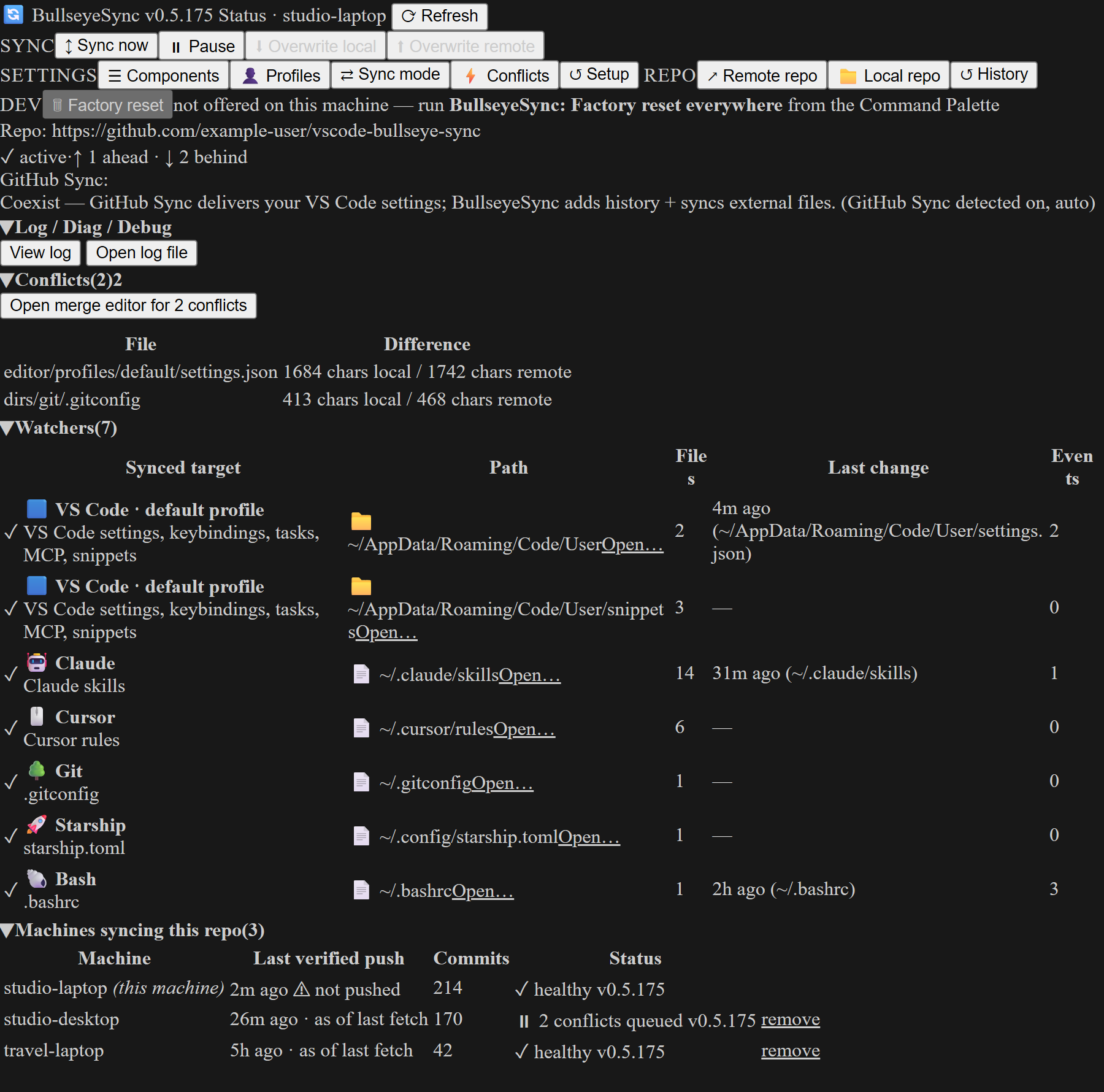Click the Starship watcher checkmark
The width and height of the screenshot is (1104, 1092).
coord(11,836)
